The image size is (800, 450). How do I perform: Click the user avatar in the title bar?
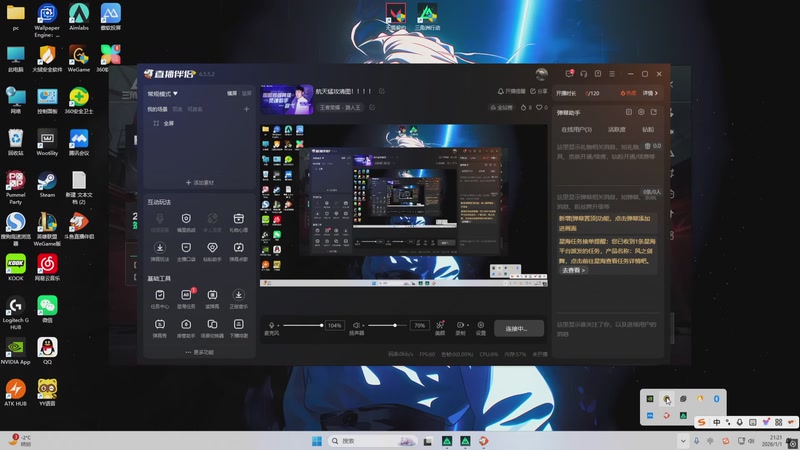point(541,74)
